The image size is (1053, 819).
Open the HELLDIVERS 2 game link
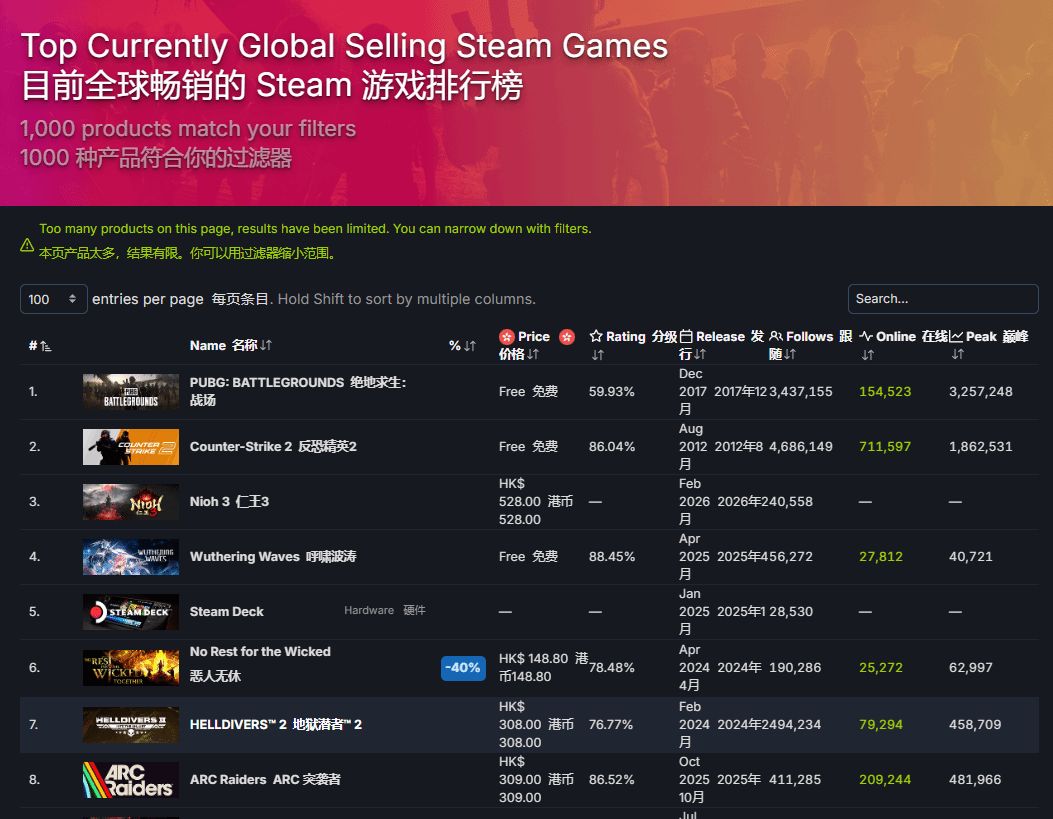point(275,724)
